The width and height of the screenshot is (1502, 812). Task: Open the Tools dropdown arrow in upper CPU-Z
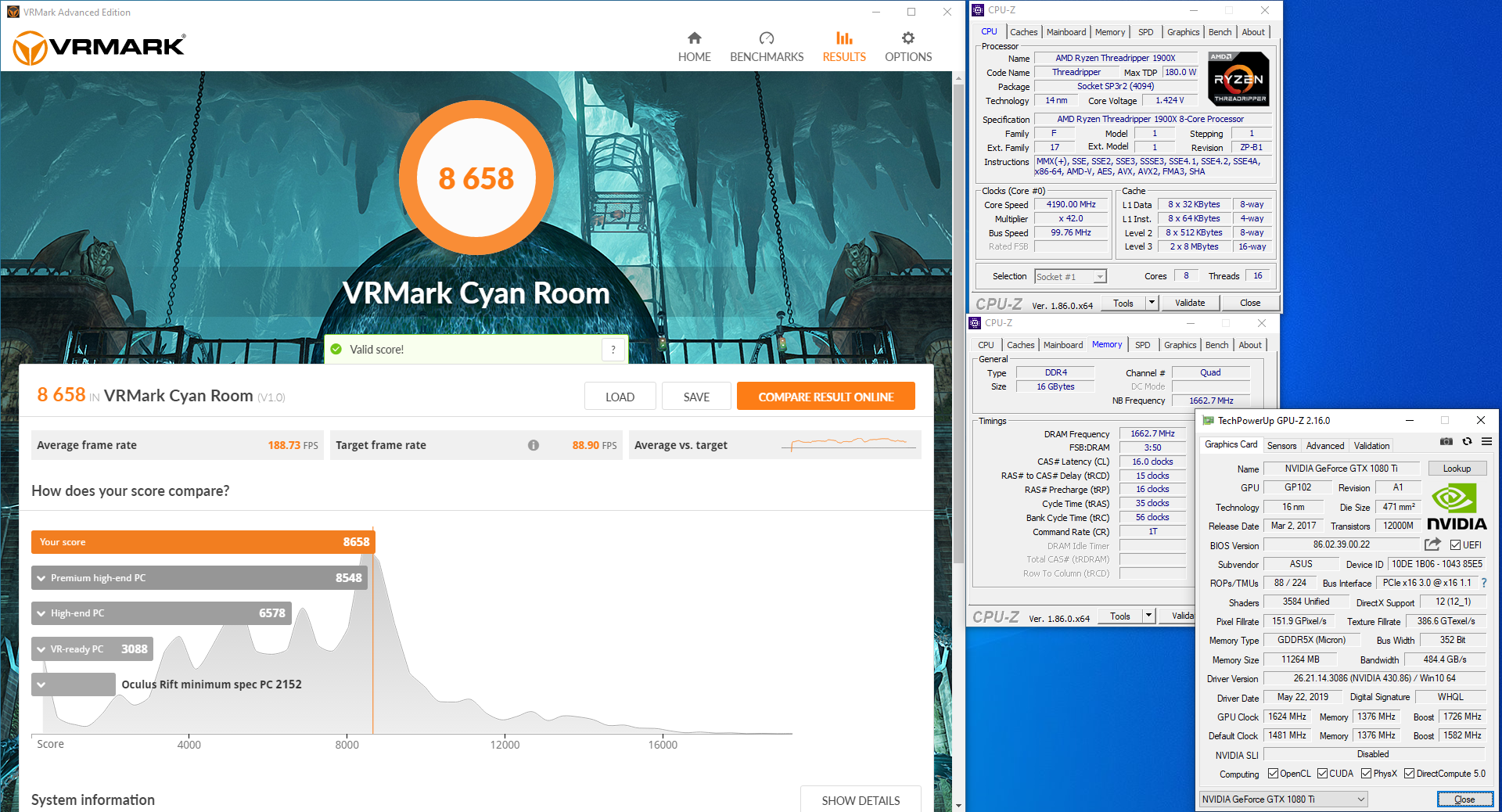tap(1152, 303)
